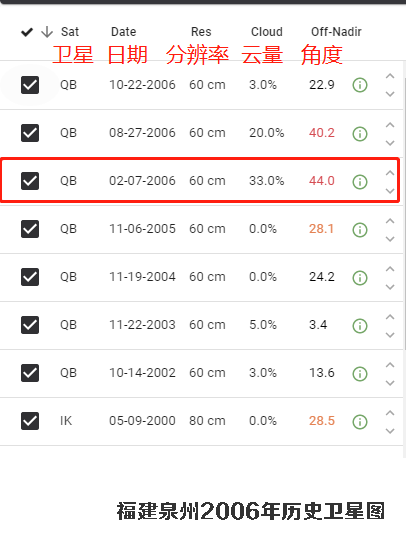Move the 10-14-2002 image up with chevron

[x=390, y=365]
